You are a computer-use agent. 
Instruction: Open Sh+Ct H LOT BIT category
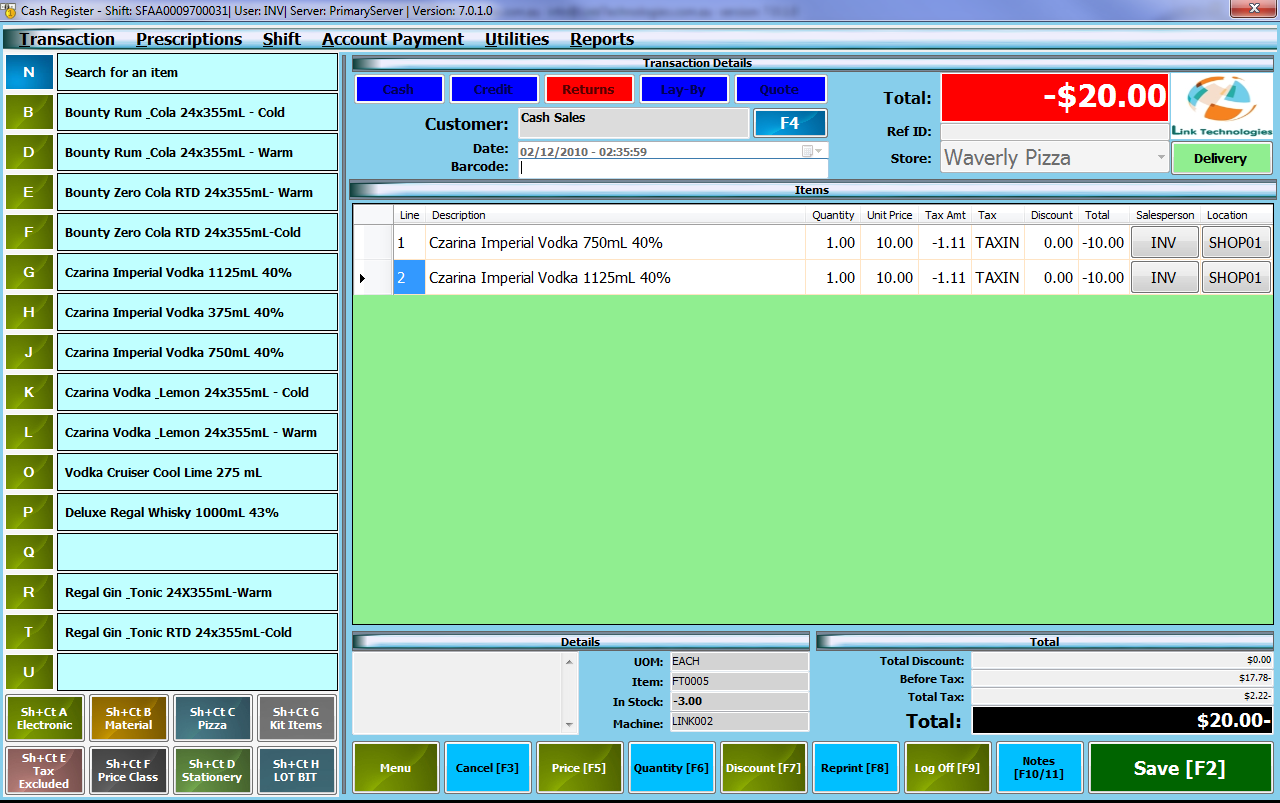click(296, 770)
